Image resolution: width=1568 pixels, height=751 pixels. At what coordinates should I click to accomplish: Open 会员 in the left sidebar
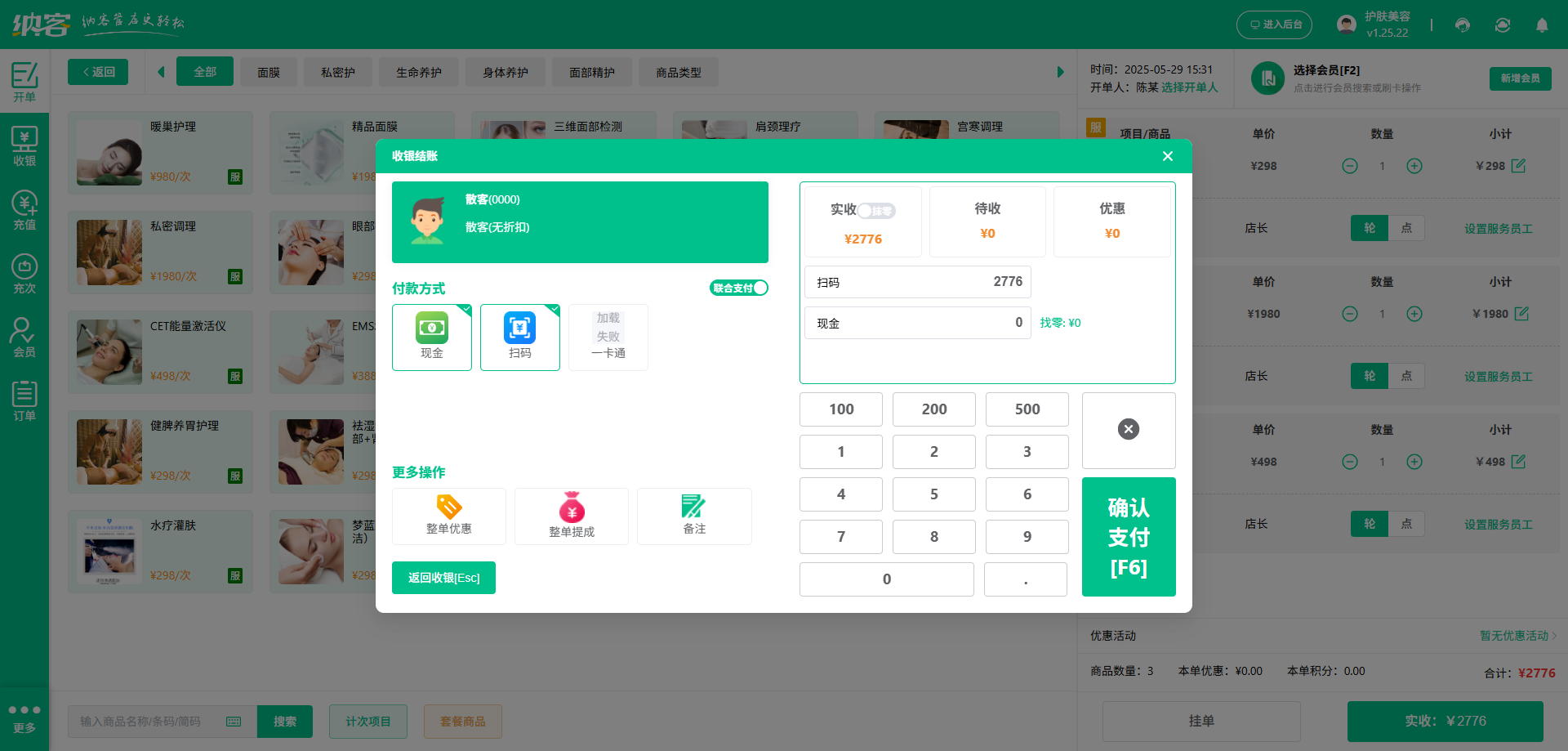click(24, 338)
